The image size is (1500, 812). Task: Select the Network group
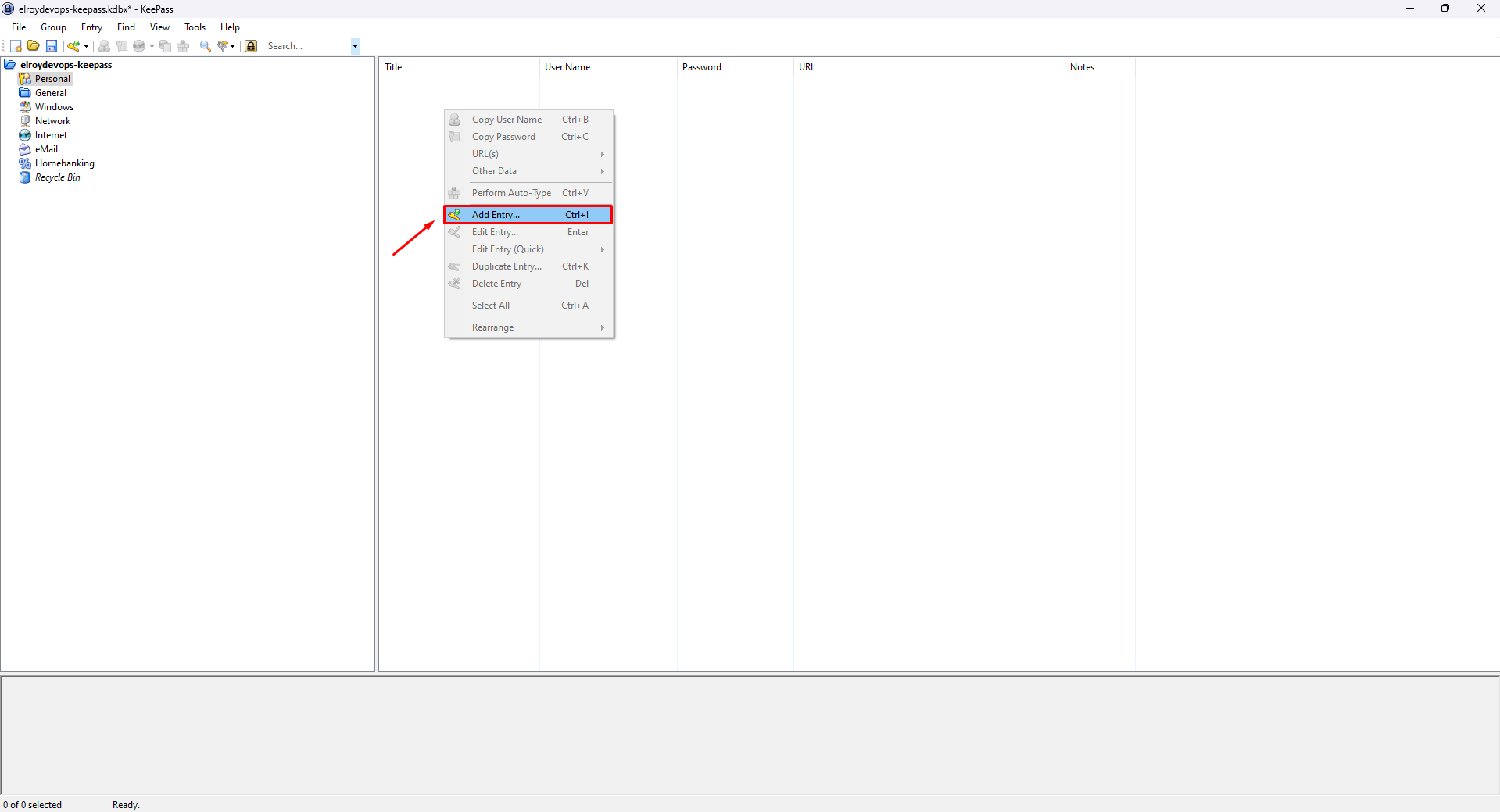pyautogui.click(x=52, y=121)
